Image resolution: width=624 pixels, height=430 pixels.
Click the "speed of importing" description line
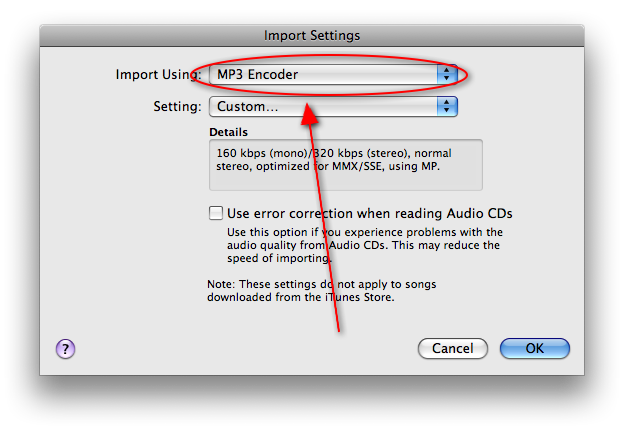click(279, 258)
